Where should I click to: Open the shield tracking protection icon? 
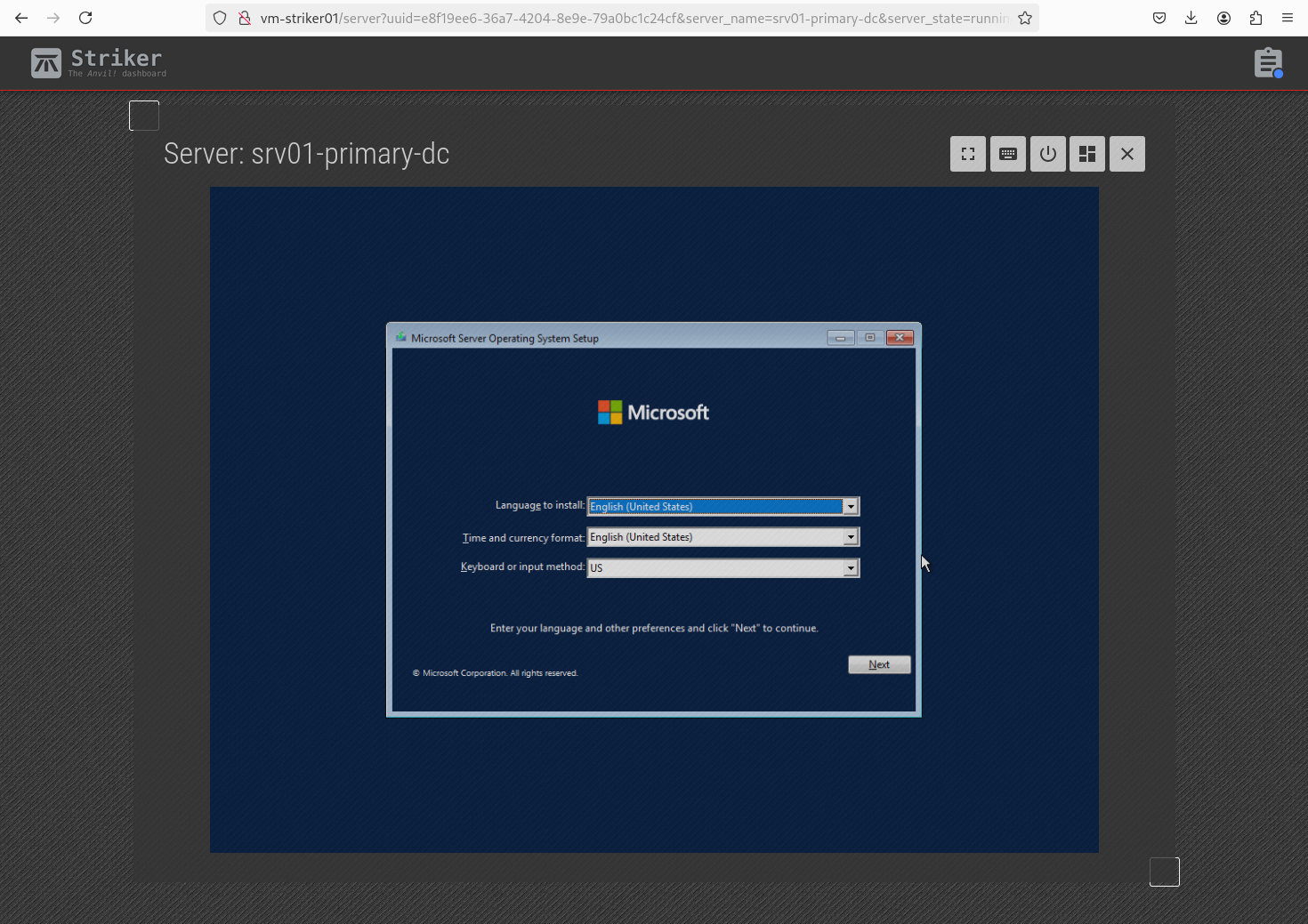pos(220,18)
